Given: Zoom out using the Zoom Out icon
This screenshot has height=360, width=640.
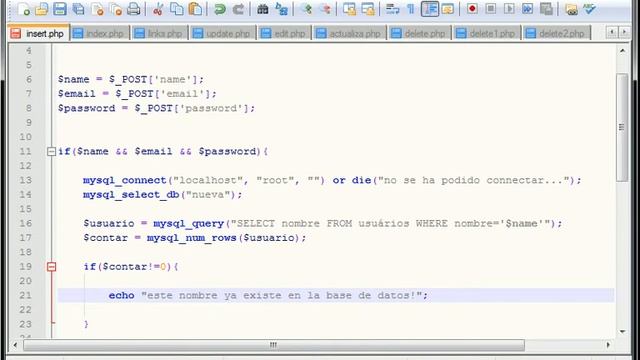Looking at the screenshot, I should [325, 9].
